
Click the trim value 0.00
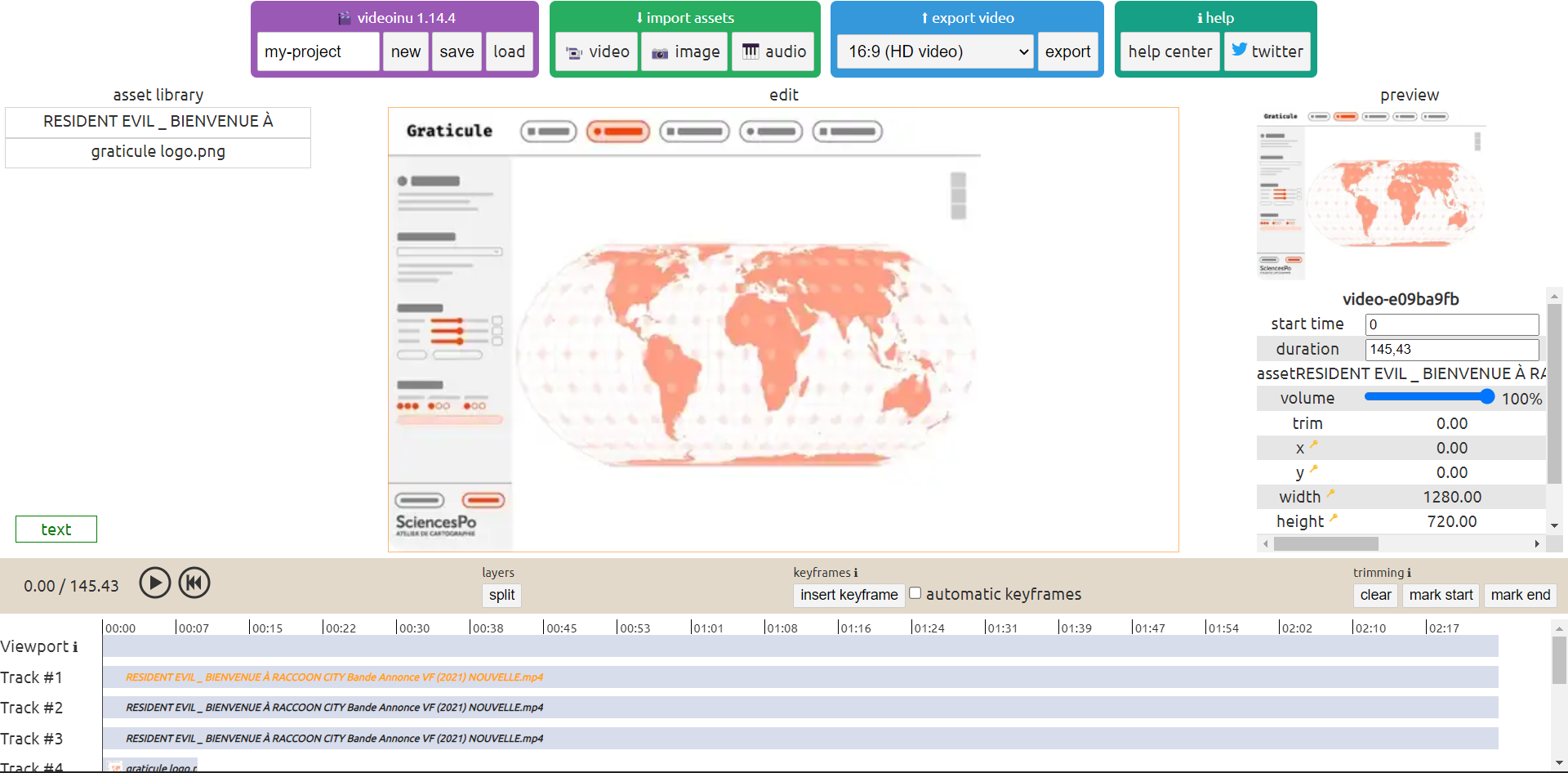pyautogui.click(x=1452, y=423)
